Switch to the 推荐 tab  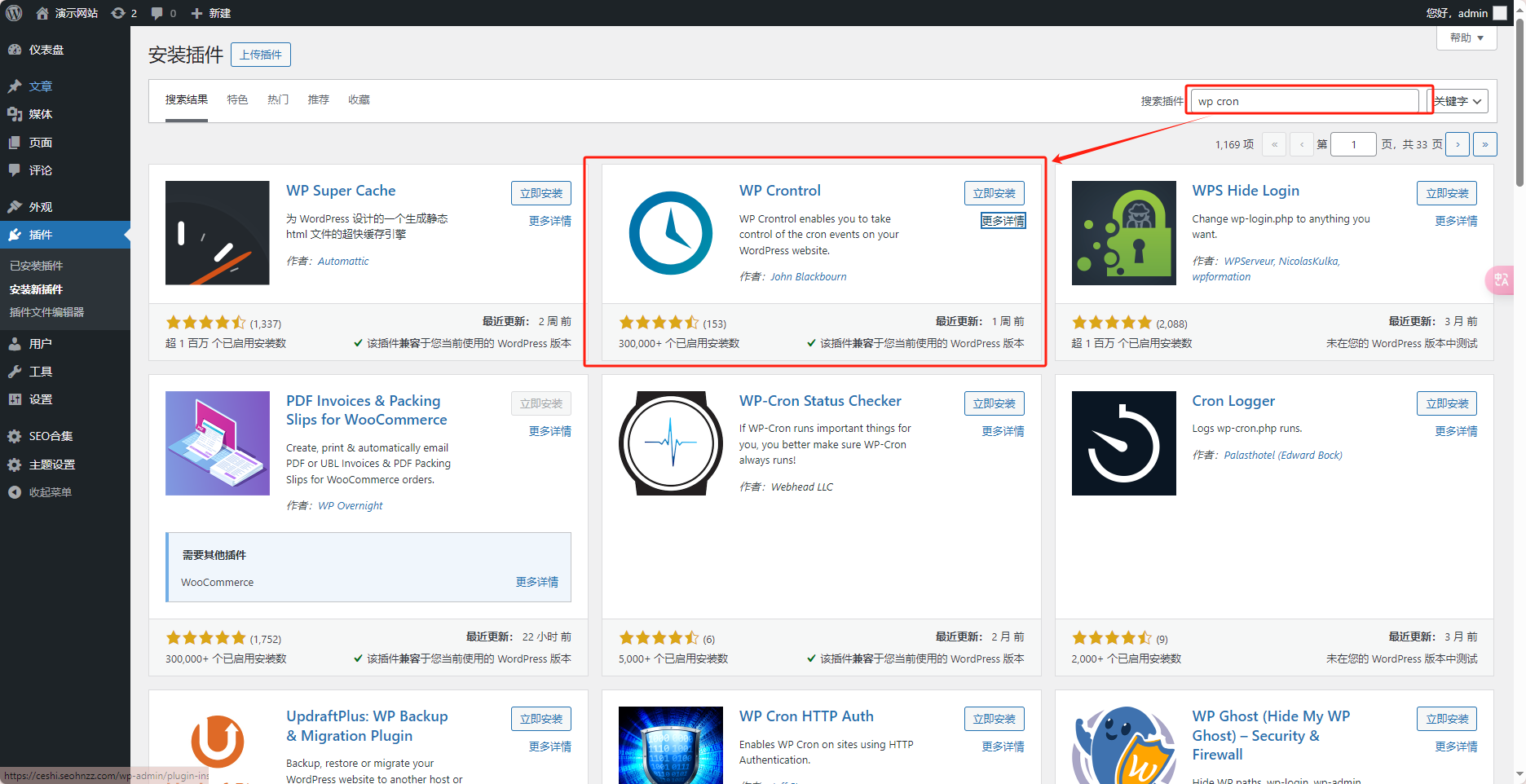[x=319, y=99]
